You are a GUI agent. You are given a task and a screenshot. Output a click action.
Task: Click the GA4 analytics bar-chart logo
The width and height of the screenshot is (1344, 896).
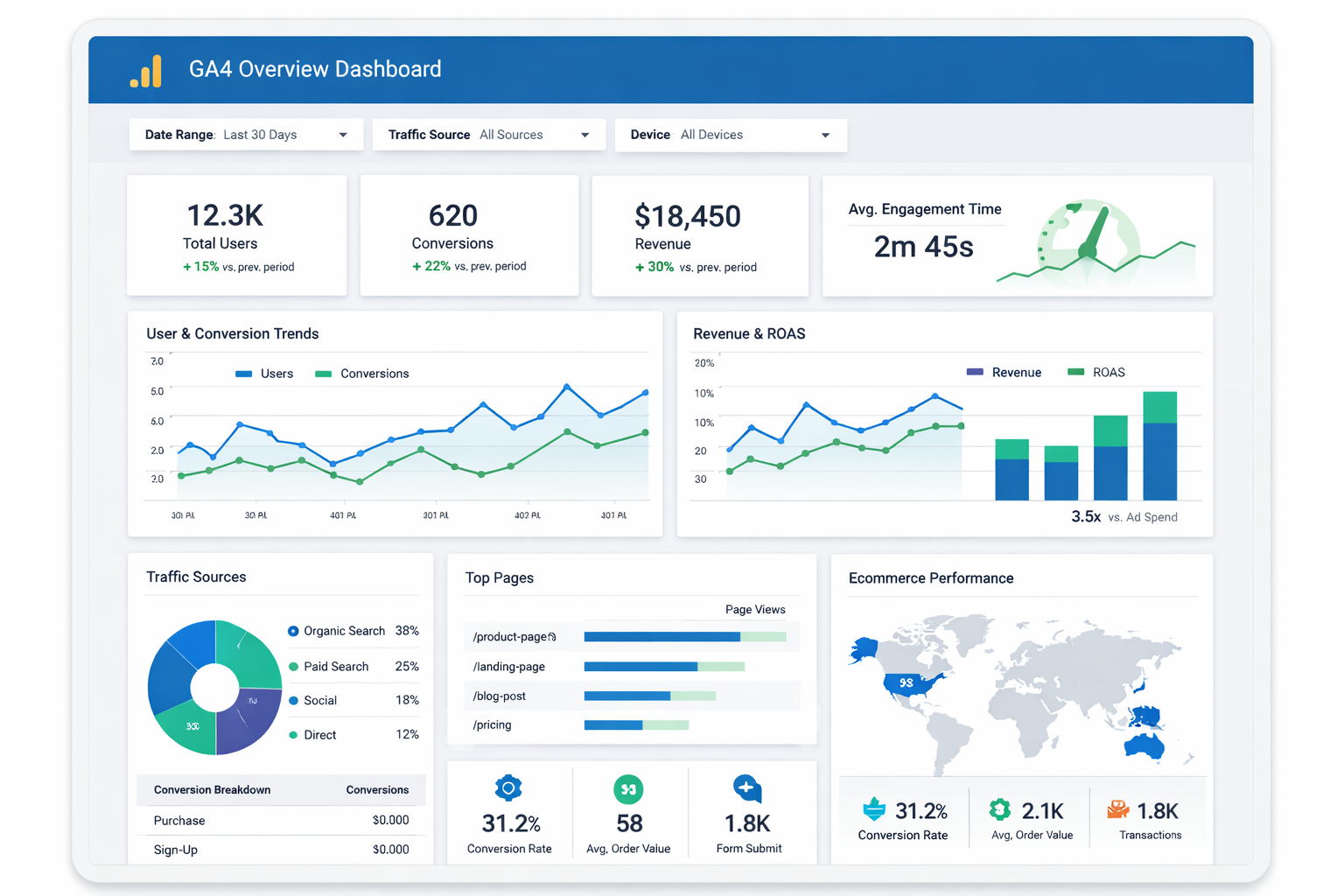click(146, 71)
